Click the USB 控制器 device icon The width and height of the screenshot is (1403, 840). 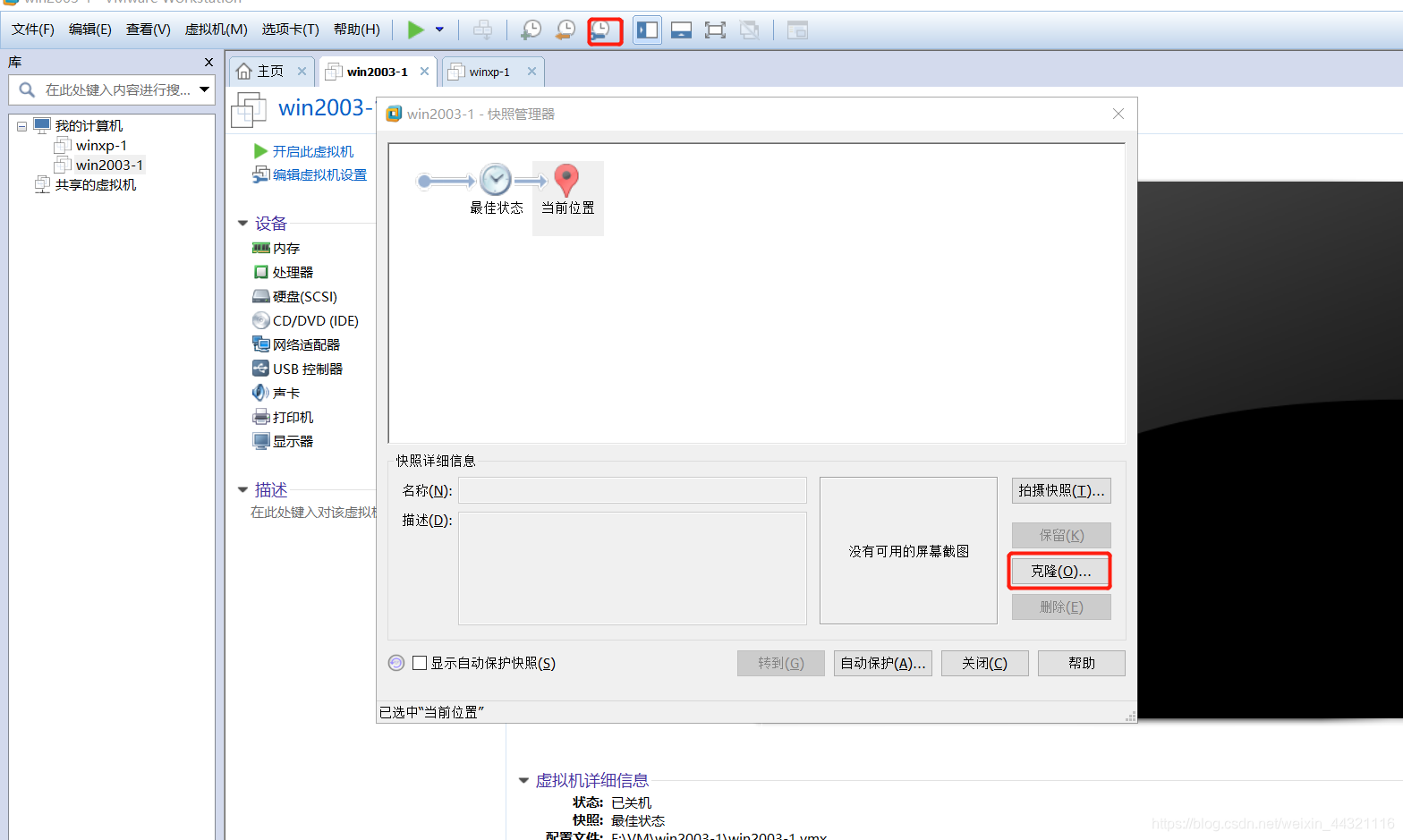261,369
